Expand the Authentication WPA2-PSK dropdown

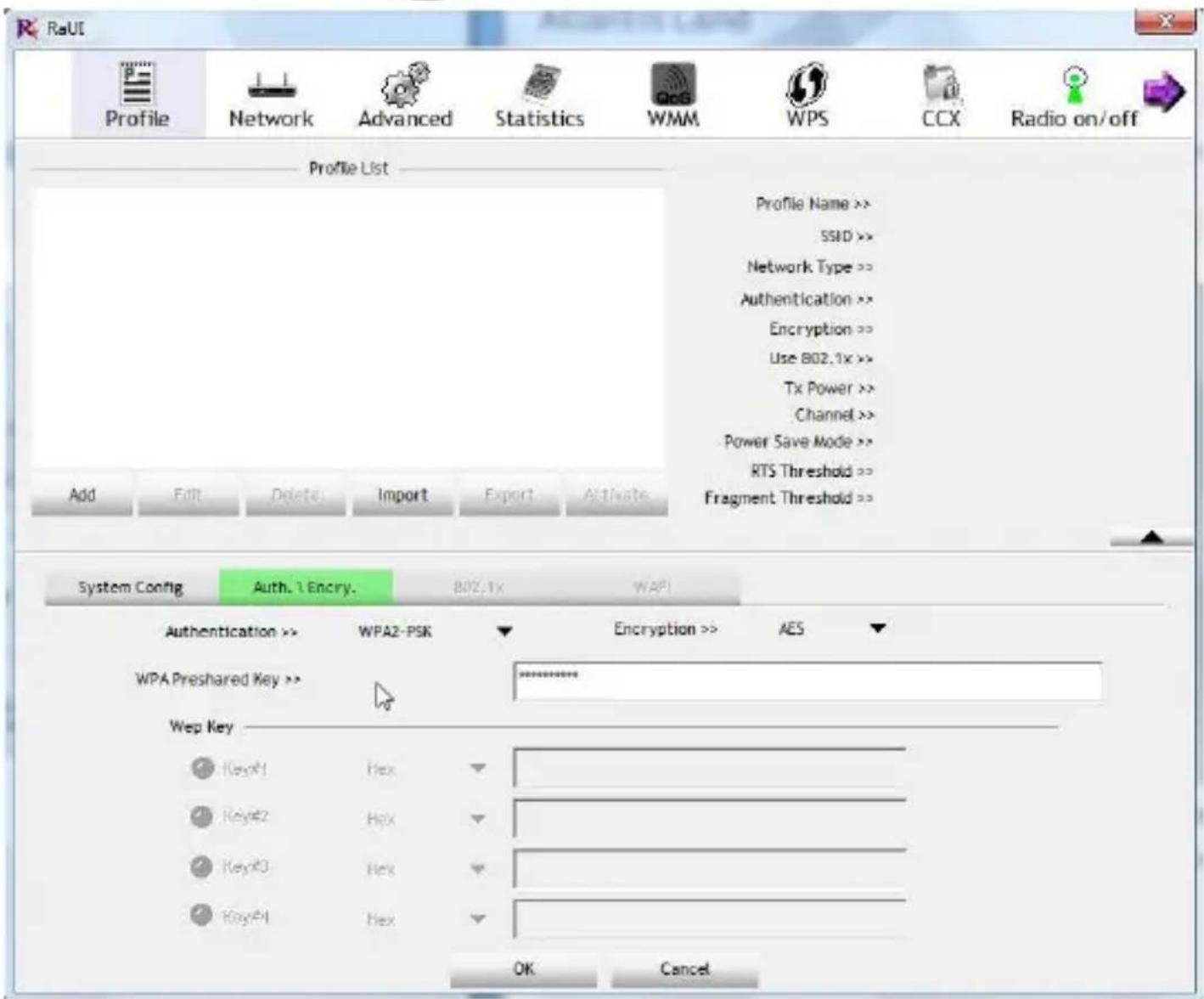click(x=504, y=631)
